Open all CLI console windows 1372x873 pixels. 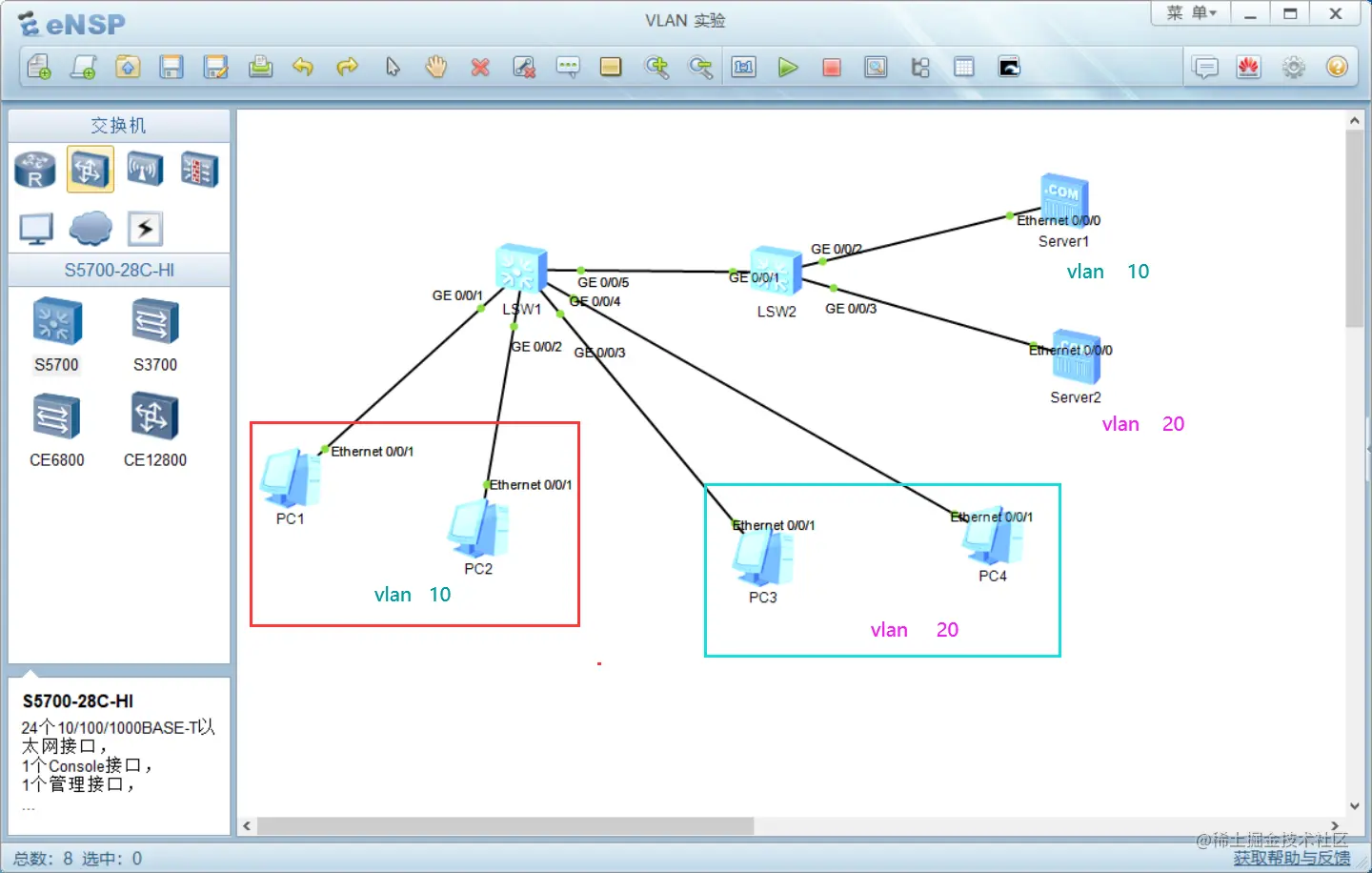point(1009,67)
